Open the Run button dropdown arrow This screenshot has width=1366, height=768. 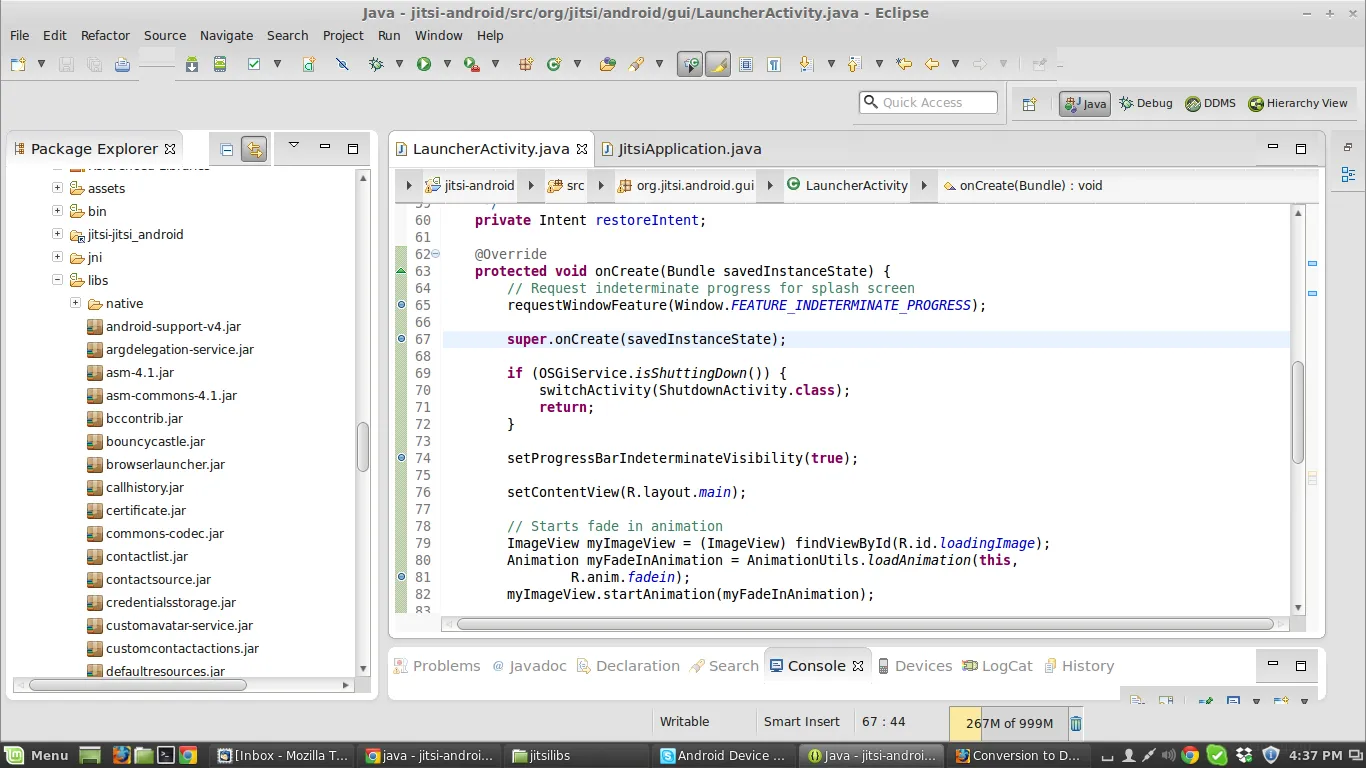tap(446, 64)
